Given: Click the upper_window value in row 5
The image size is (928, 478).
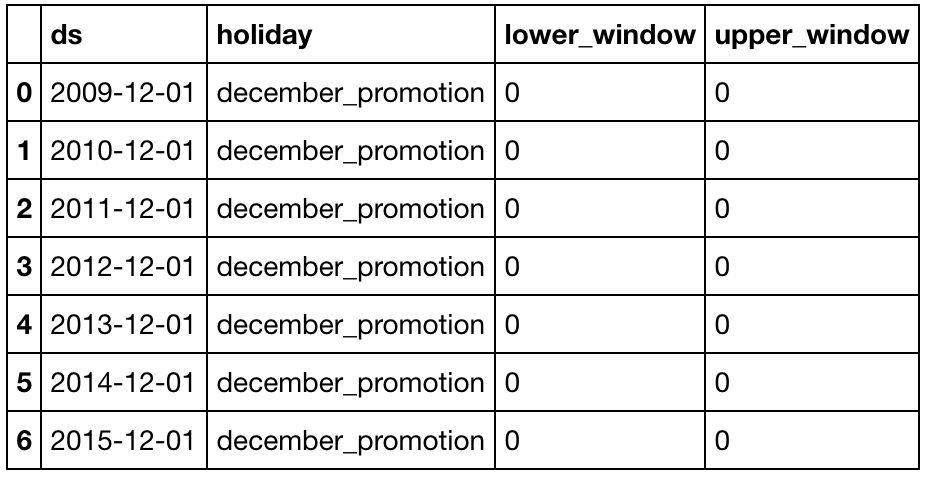Looking at the screenshot, I should tap(722, 383).
